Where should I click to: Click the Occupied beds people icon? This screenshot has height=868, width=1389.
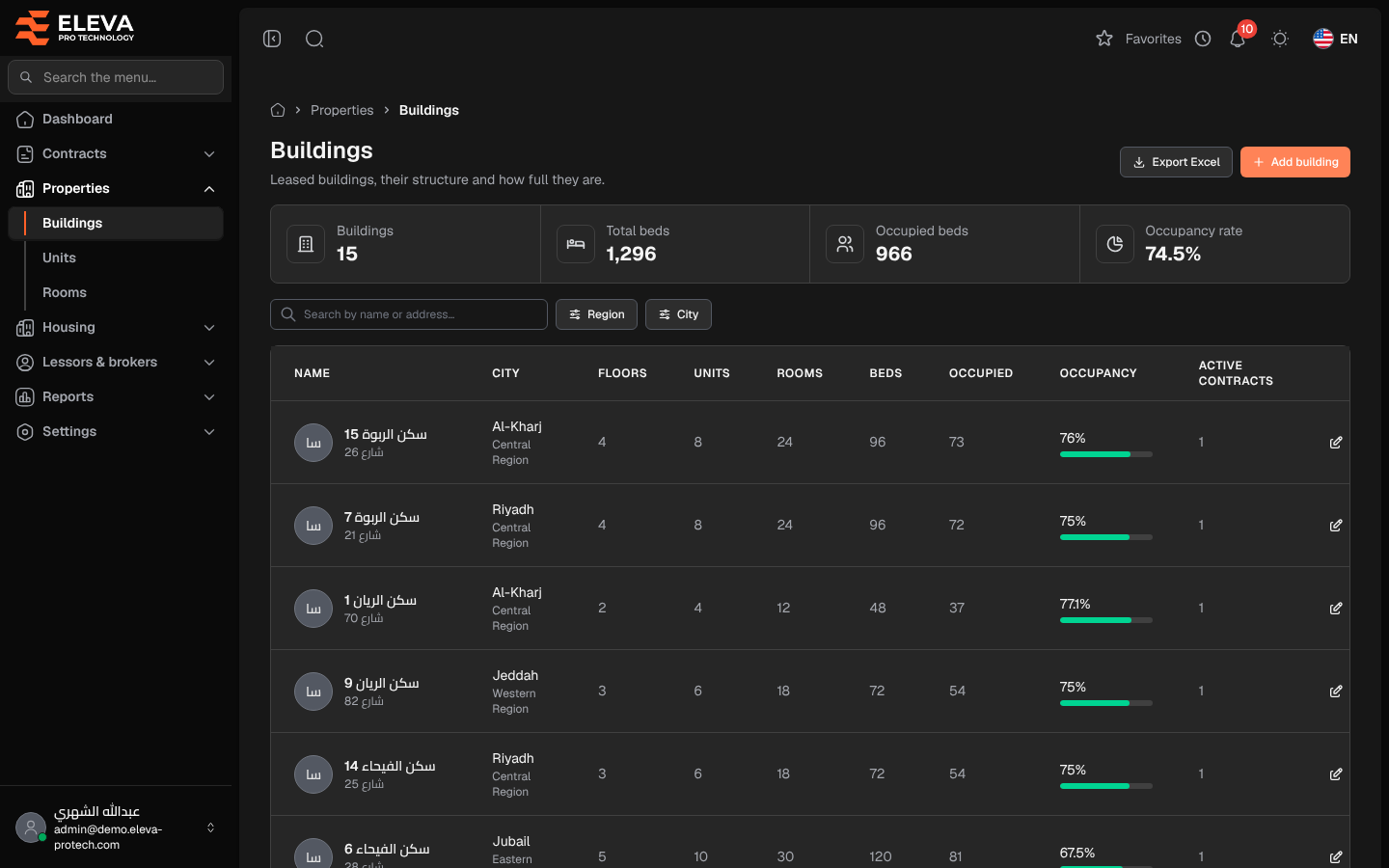pyautogui.click(x=845, y=244)
